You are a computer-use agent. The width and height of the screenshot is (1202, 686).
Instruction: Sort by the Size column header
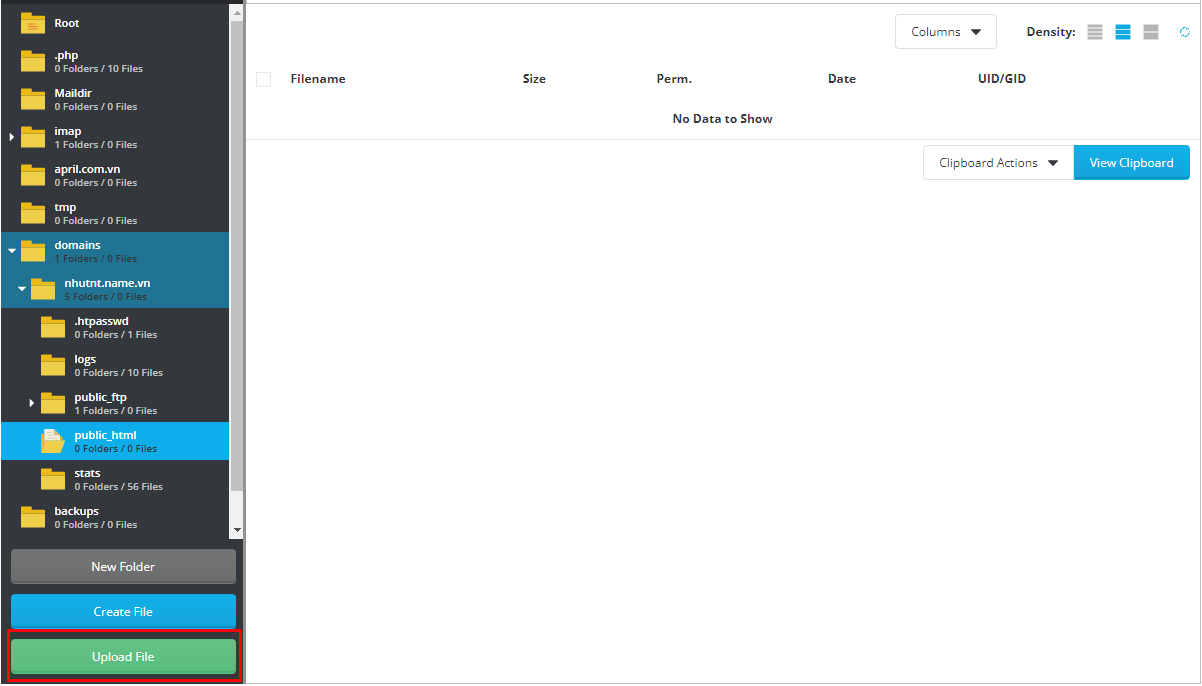[534, 79]
